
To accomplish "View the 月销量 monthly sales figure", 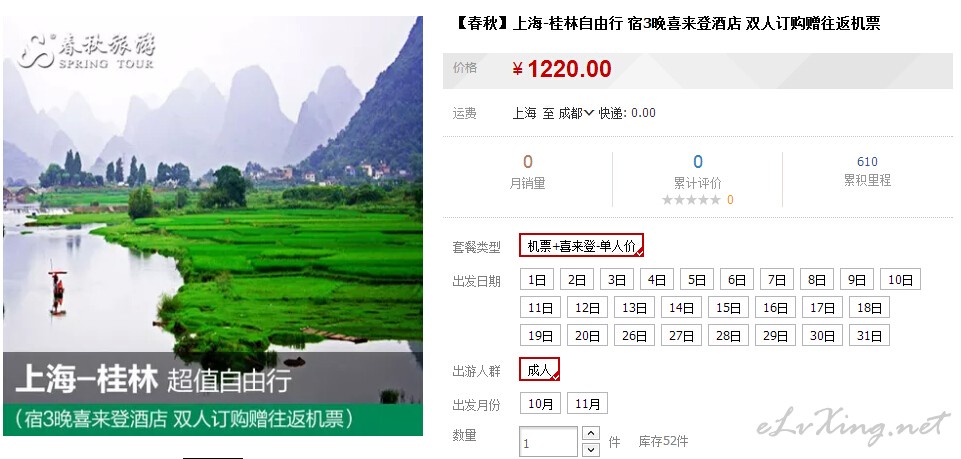I will coord(528,162).
